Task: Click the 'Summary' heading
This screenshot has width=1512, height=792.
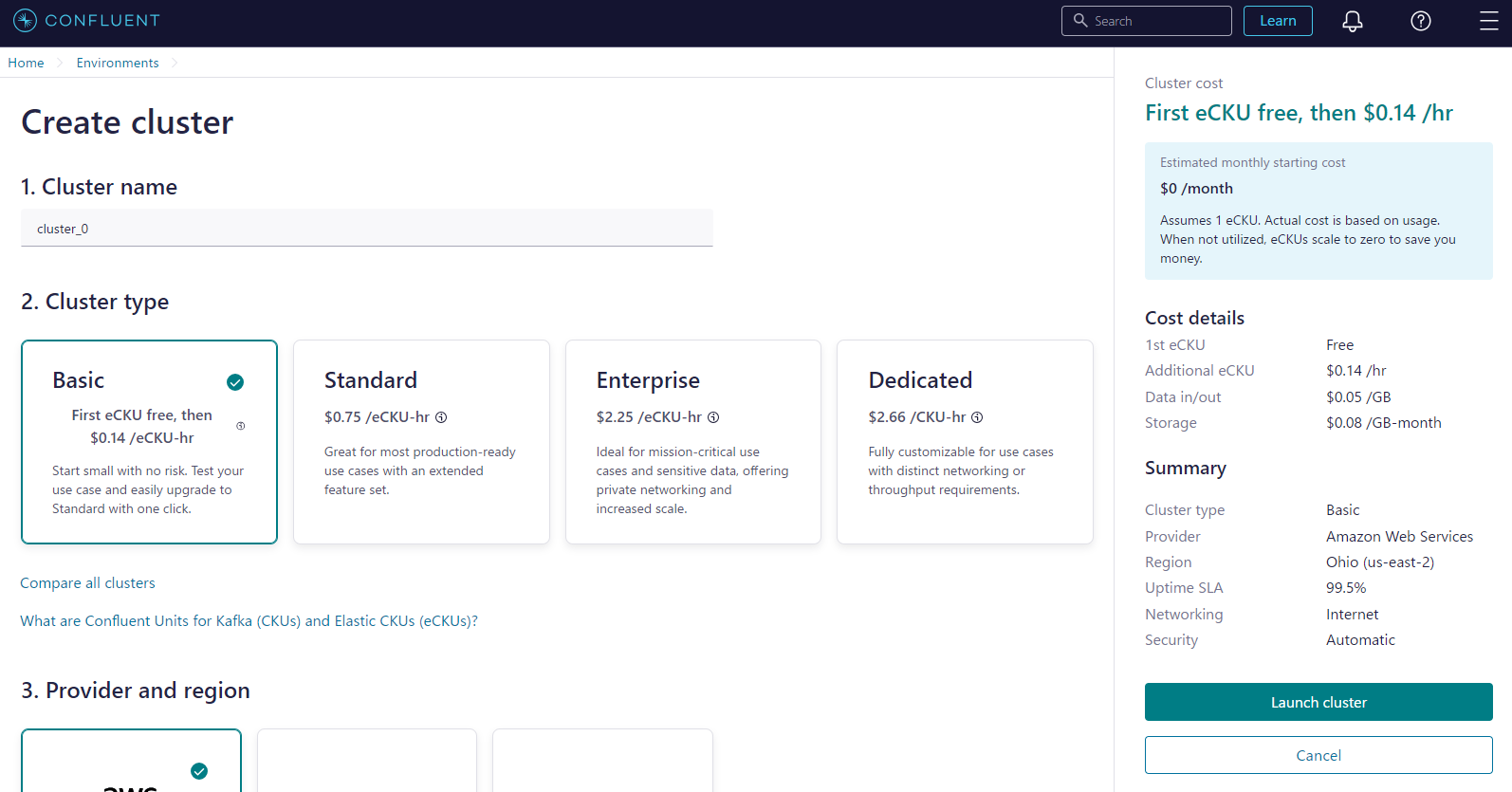Action: click(x=1186, y=468)
